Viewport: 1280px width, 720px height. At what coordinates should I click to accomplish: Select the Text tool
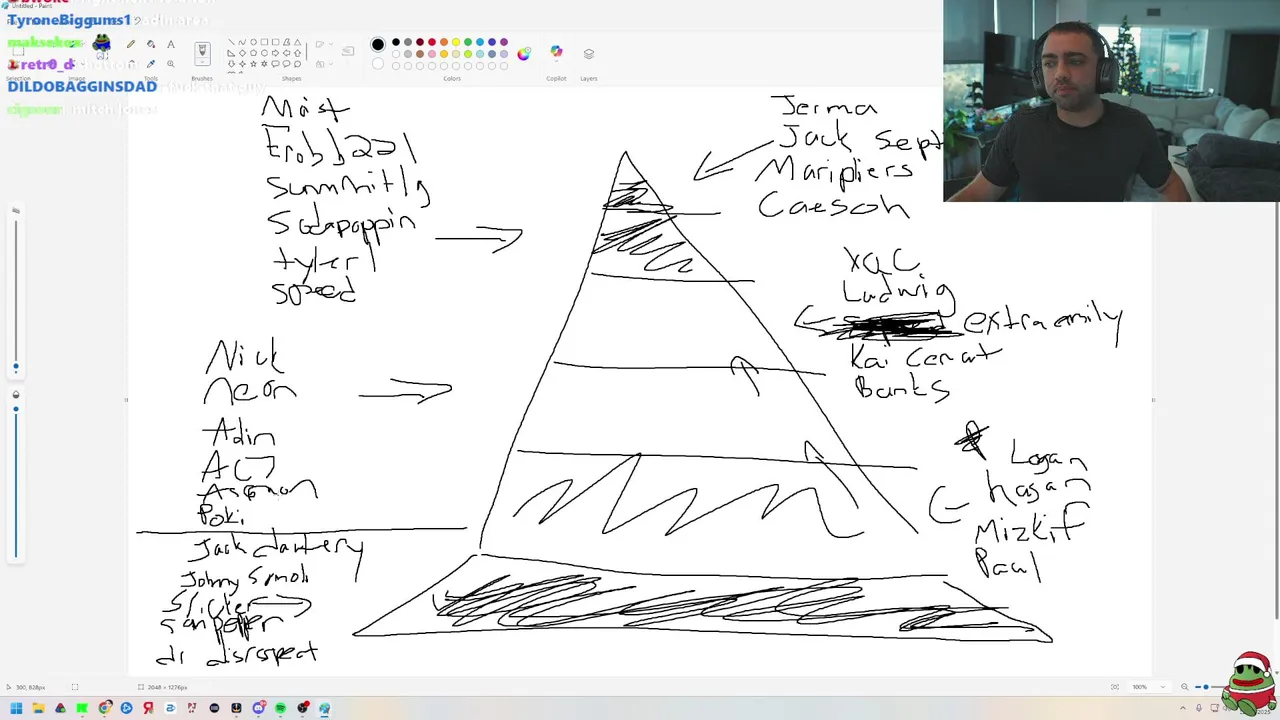coord(171,44)
